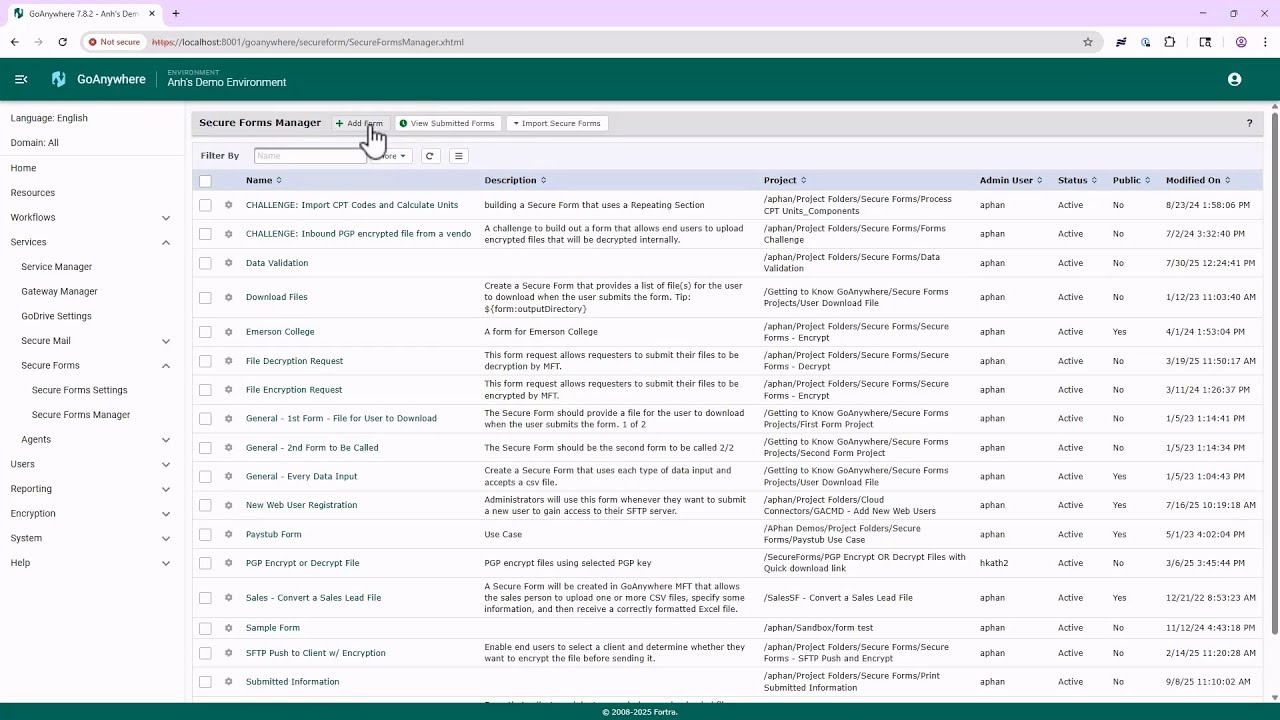Open gear menu for Submitted Information row
Screen dimensions: 1280x720
228,682
